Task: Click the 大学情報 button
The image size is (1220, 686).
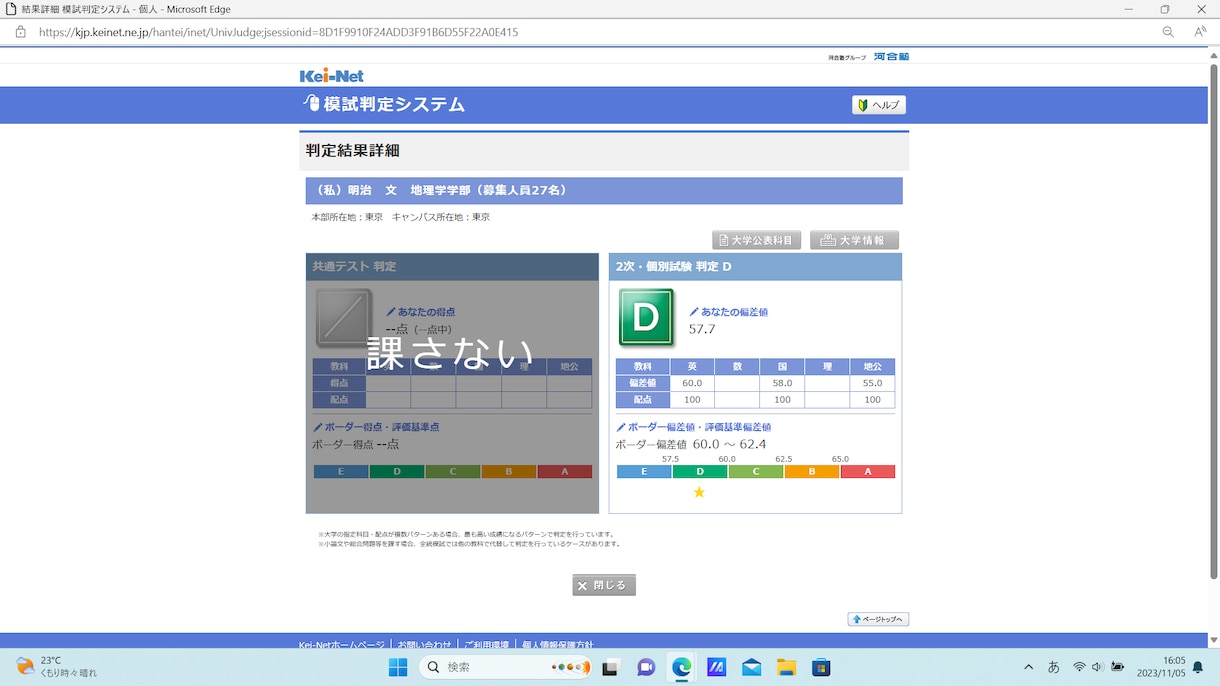Action: point(854,240)
